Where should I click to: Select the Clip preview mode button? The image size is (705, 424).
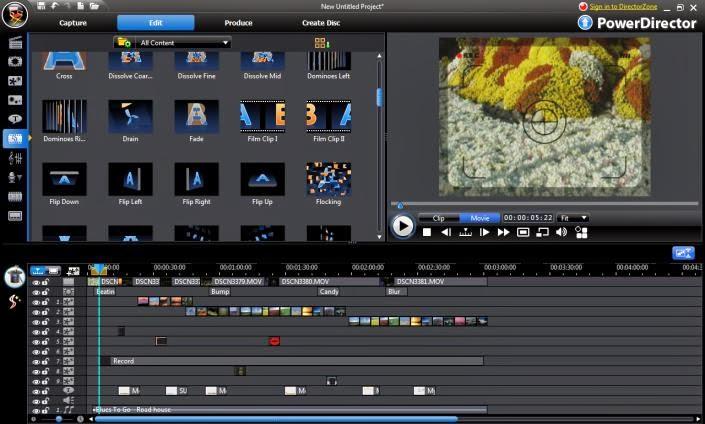pos(438,217)
